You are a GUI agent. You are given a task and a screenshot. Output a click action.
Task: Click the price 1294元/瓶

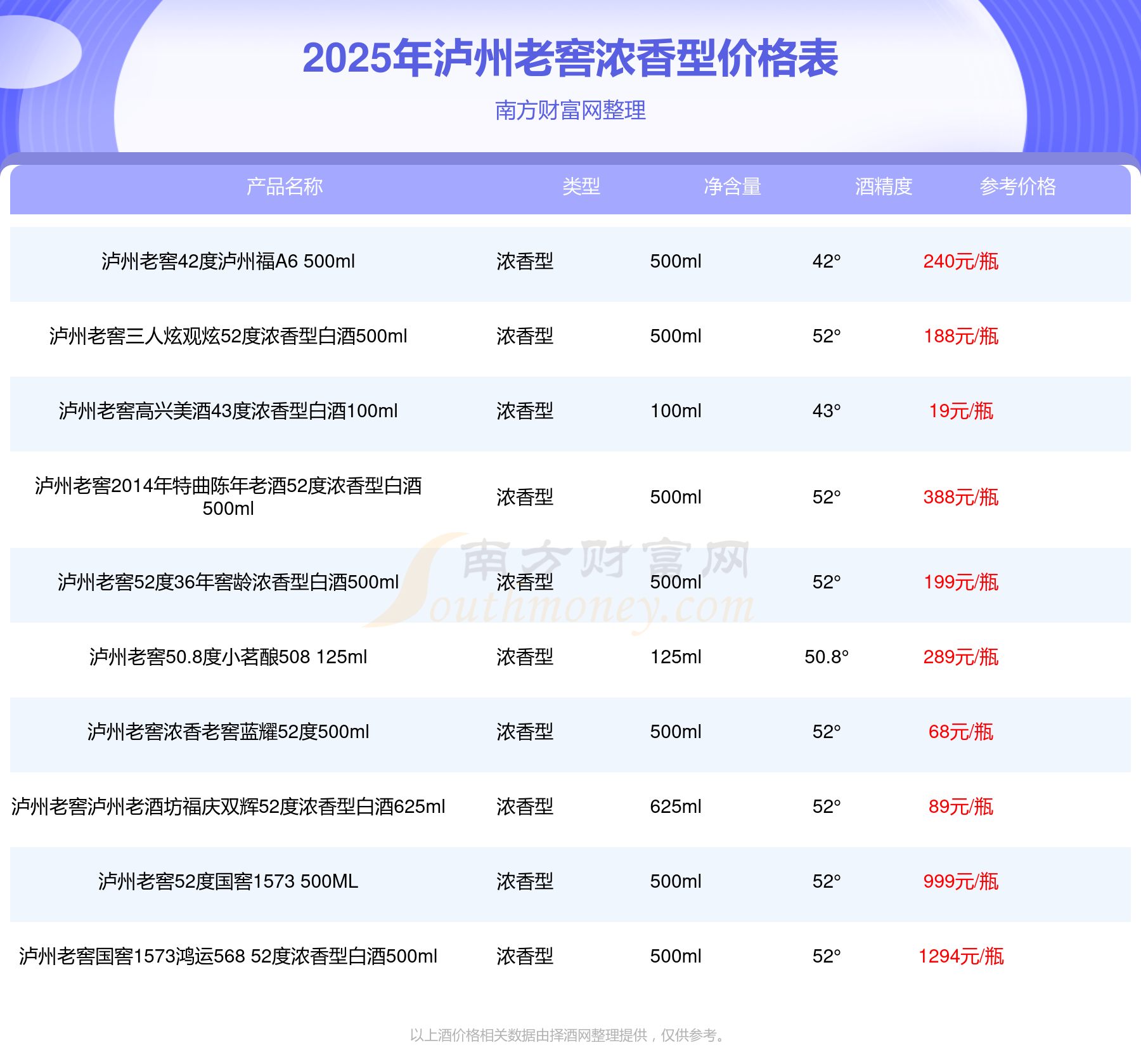point(961,956)
